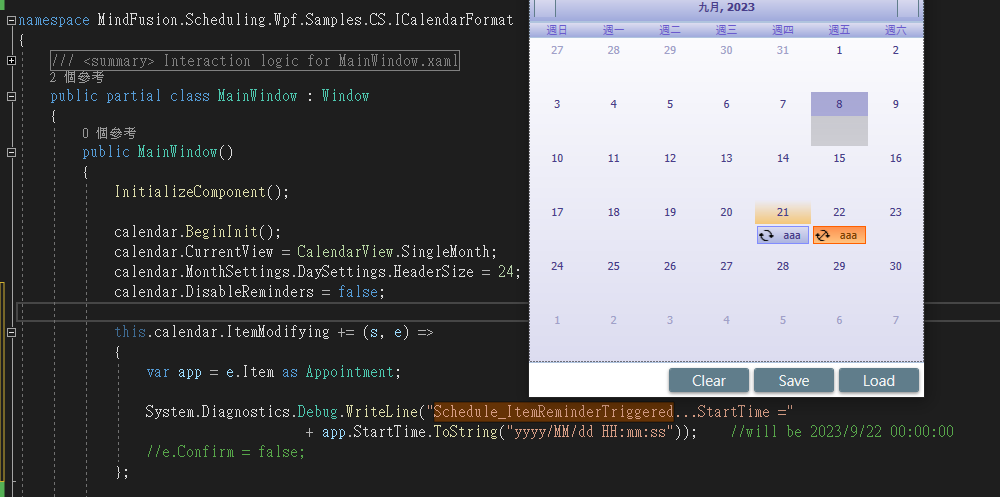Click the 九月, 2023 month title

[726, 8]
